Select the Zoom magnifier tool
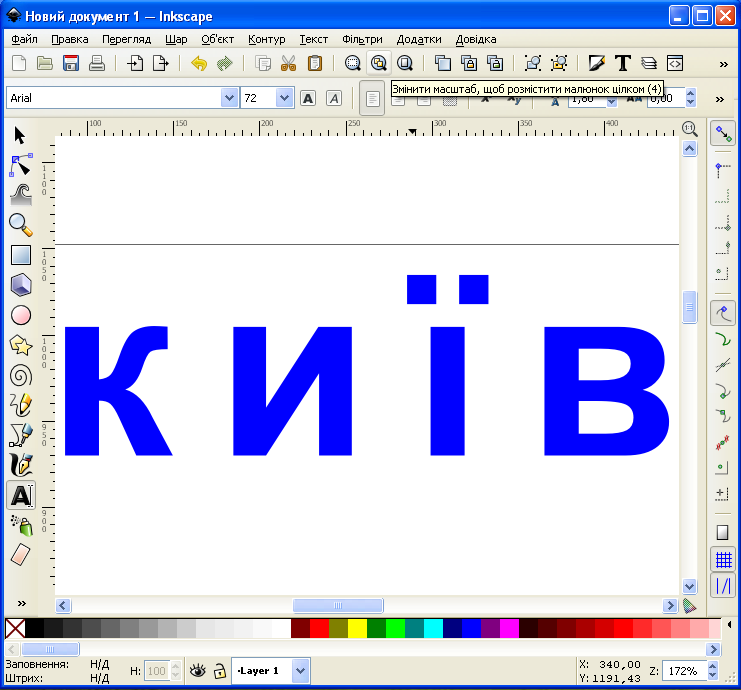 21,225
